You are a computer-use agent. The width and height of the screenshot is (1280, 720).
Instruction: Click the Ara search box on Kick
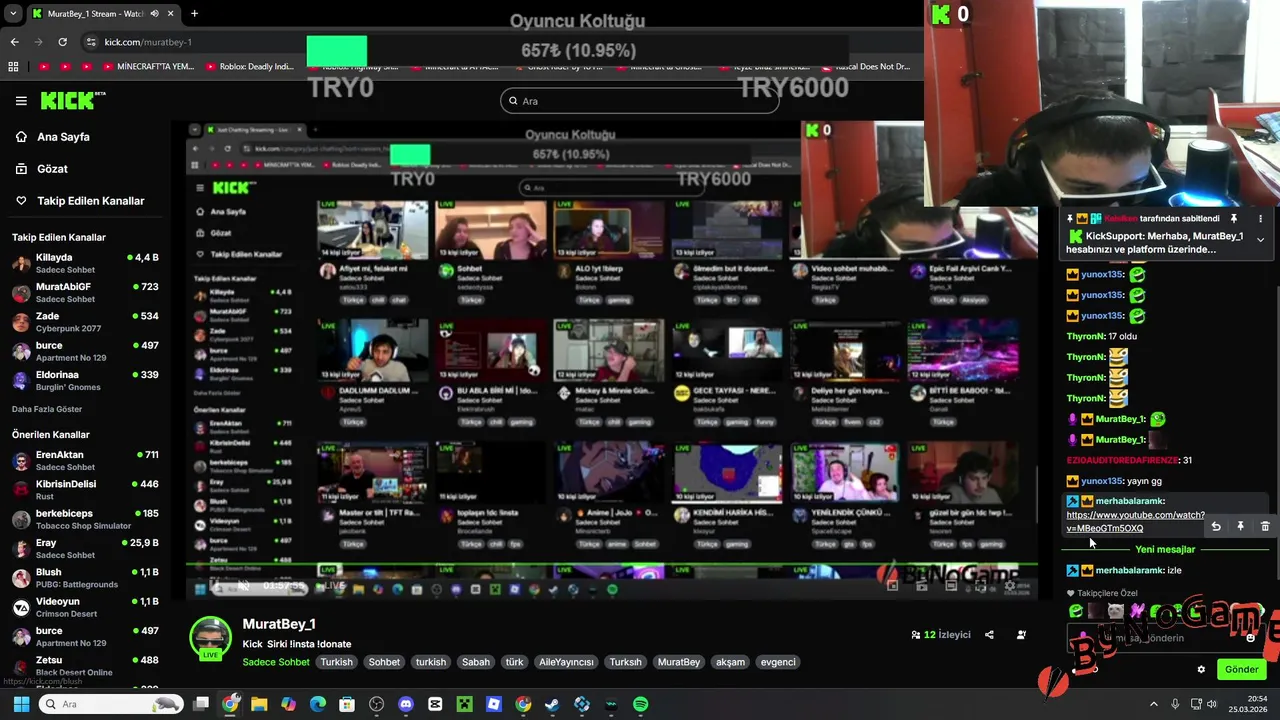tap(639, 101)
